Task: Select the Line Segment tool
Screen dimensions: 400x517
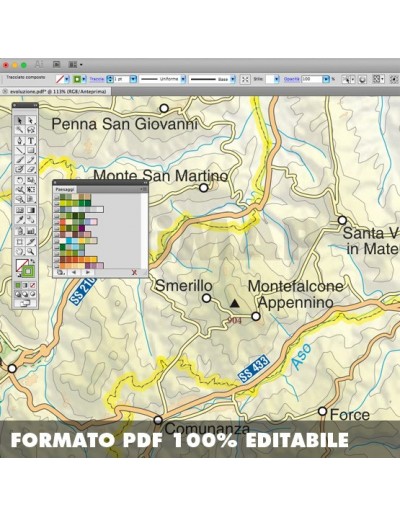Action: click(20, 150)
